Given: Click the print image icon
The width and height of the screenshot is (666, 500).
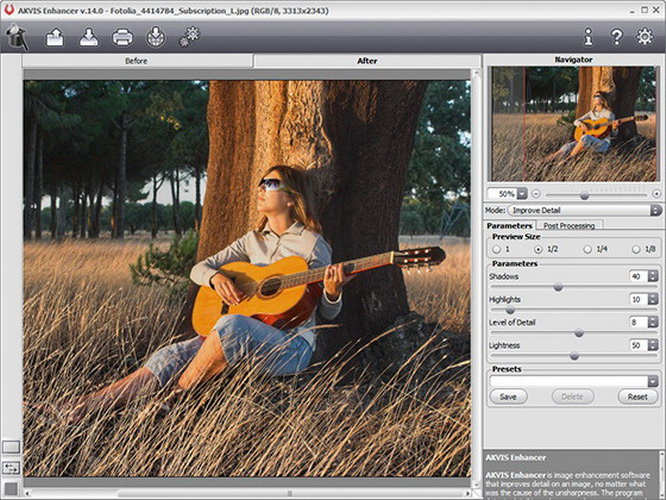Looking at the screenshot, I should [x=122, y=38].
